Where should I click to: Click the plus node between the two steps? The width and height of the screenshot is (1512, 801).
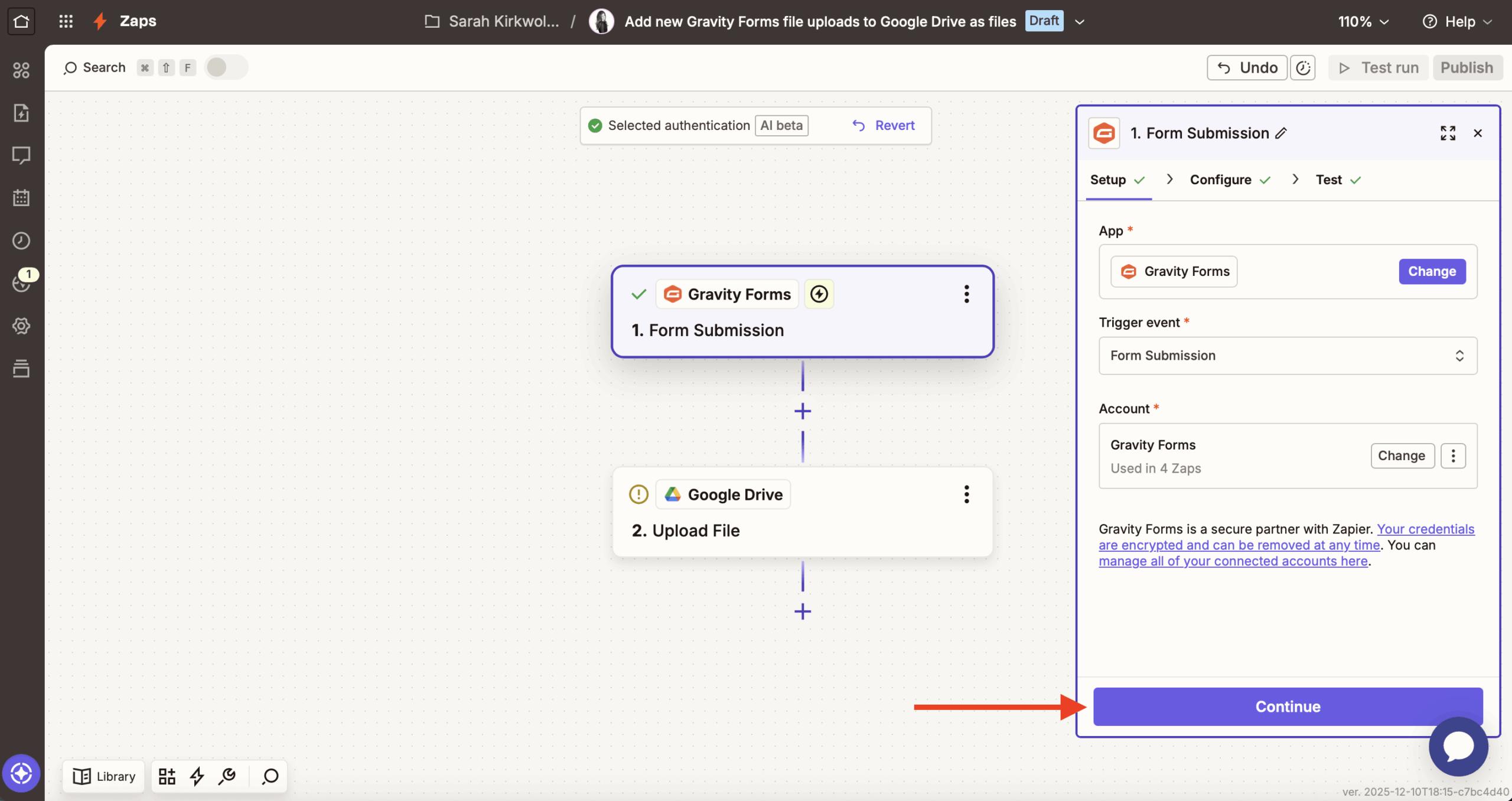pos(802,411)
